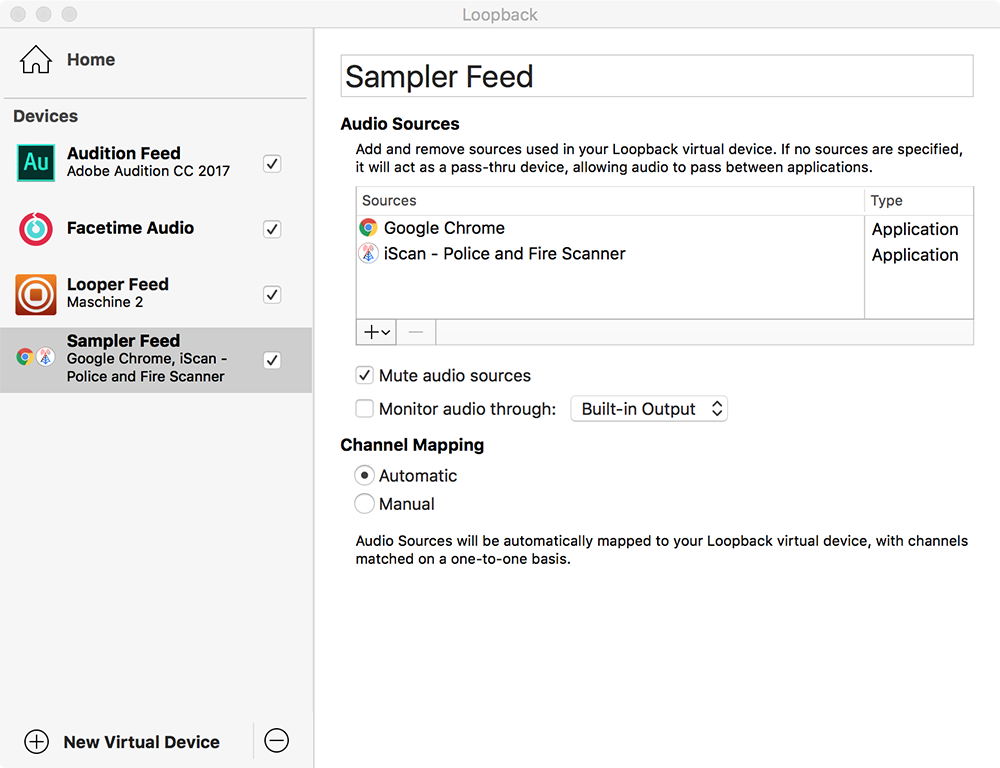The width and height of the screenshot is (1000, 768).
Task: Click the Automatic label text
Action: 418,476
